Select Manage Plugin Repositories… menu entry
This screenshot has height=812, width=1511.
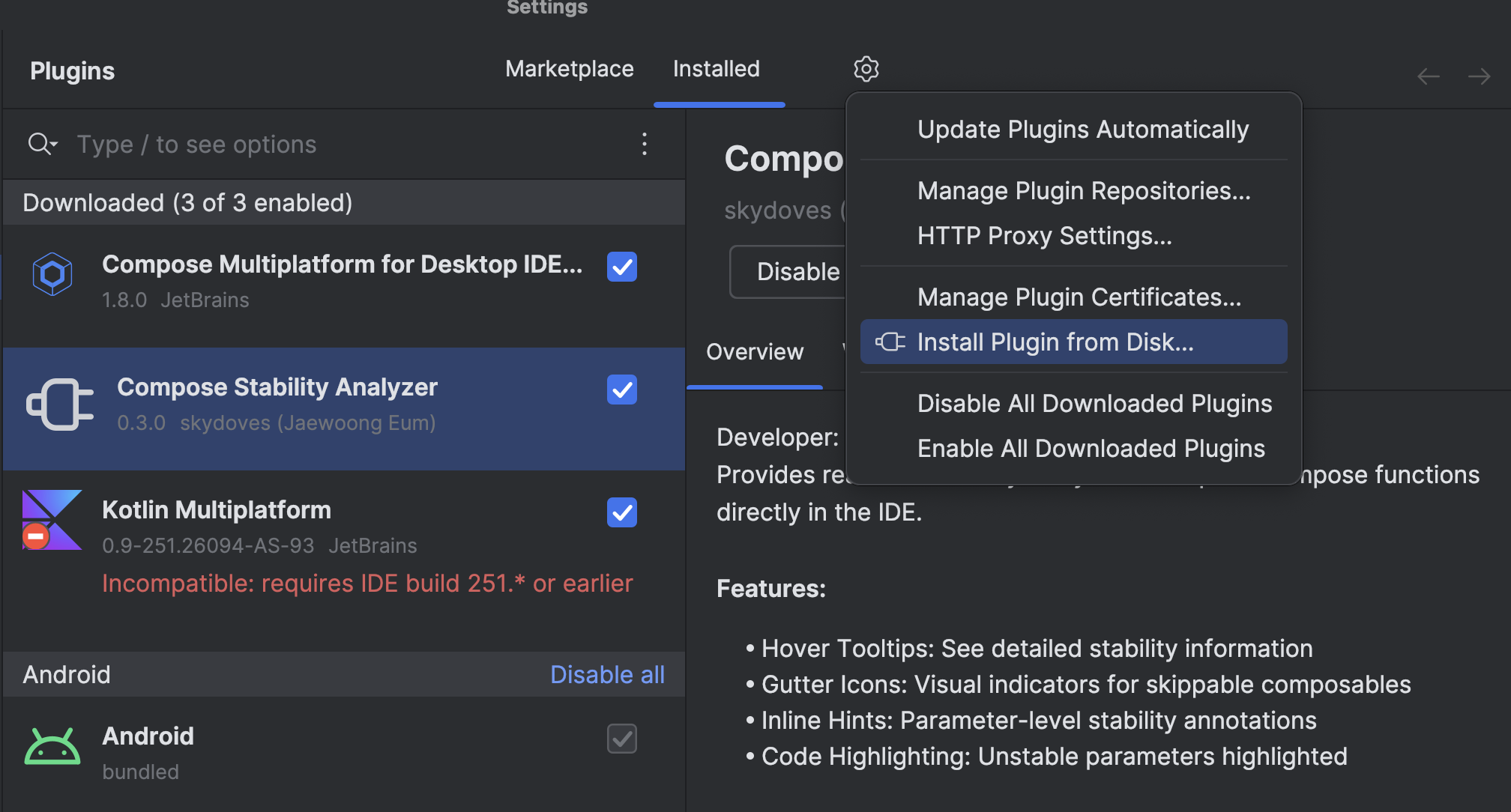coord(1083,191)
